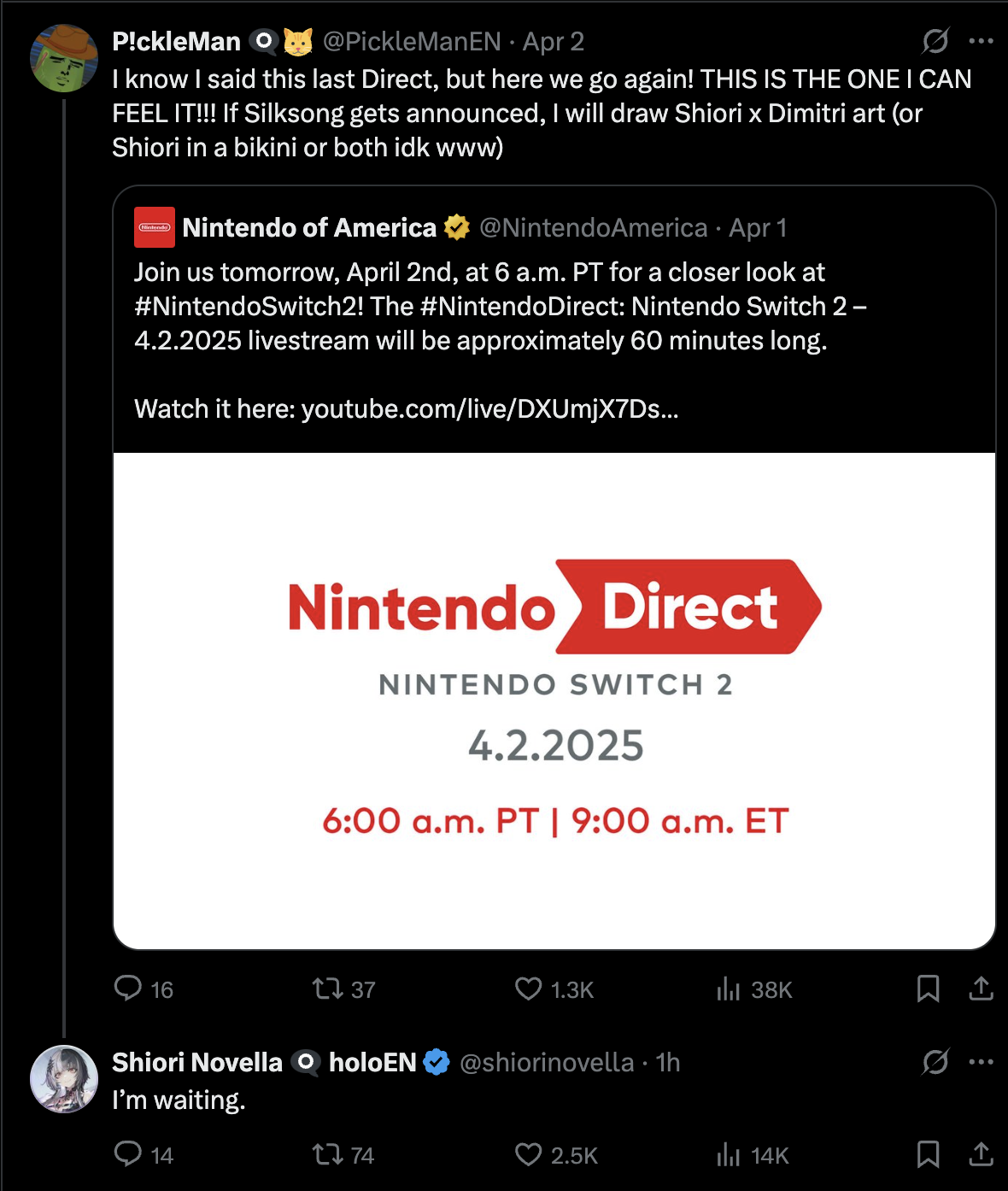
Task: Reply to Shiori Novella's tweet
Action: tap(128, 1154)
